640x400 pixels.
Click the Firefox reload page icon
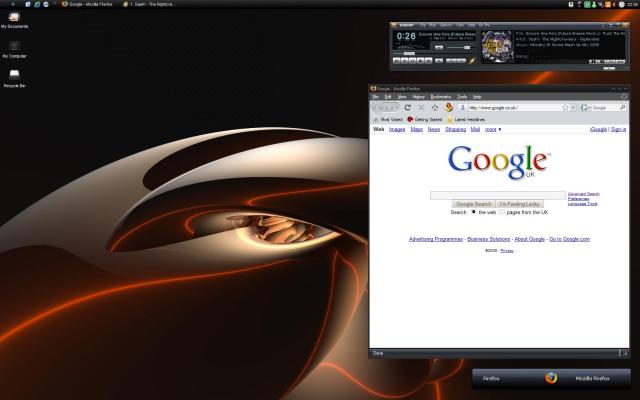coord(407,107)
